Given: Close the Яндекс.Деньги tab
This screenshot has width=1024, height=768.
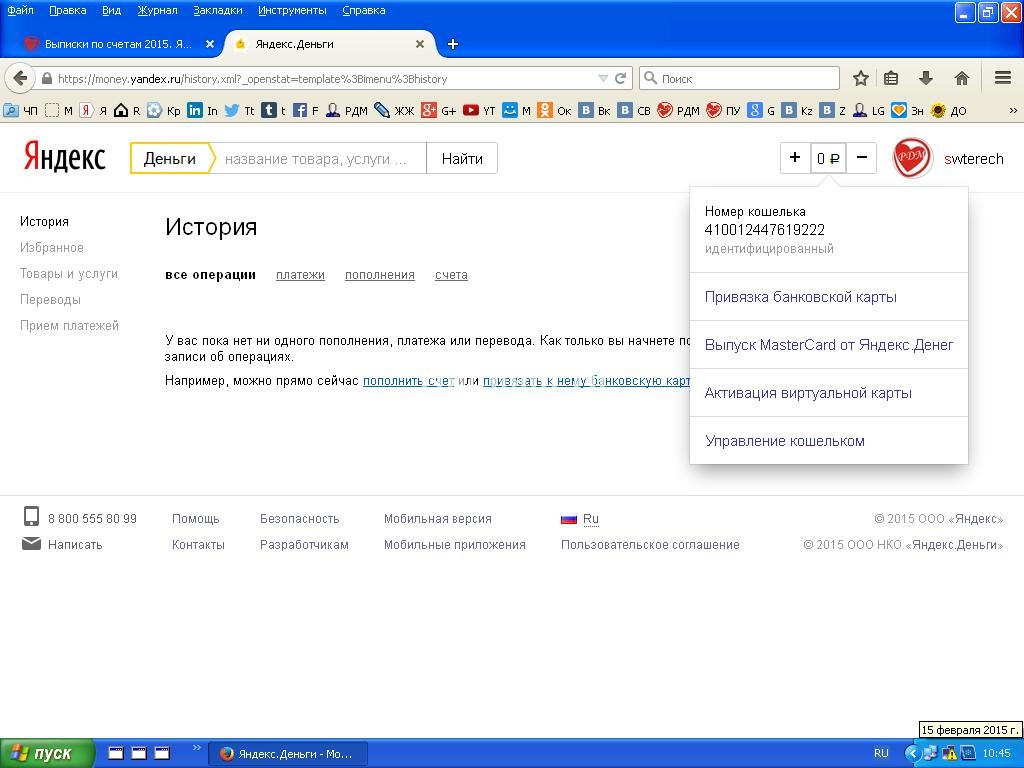Looking at the screenshot, I should click(420, 44).
